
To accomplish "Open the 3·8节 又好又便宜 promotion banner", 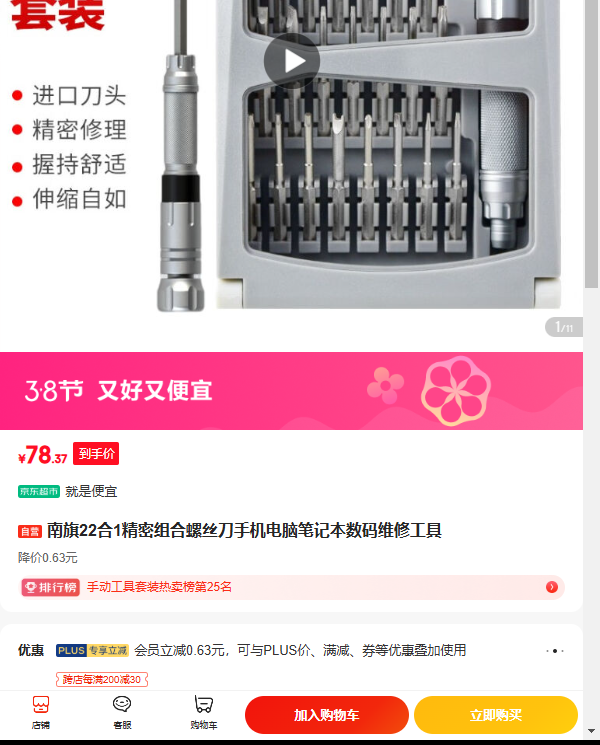I will 291,391.
